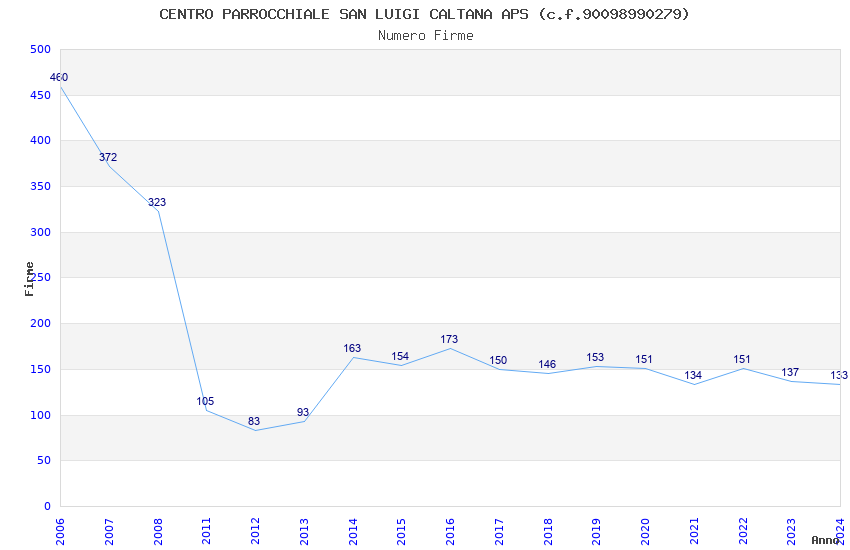The image size is (850, 550).
Task: Click the x-axis year label 2012
Action: point(255,531)
